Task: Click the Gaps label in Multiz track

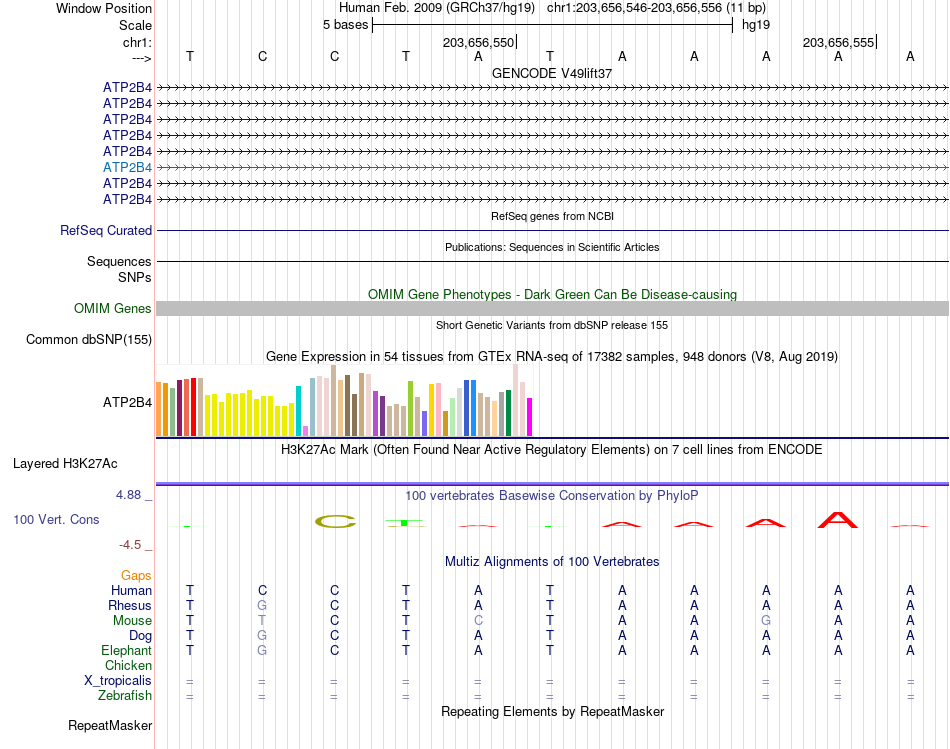Action: coord(136,575)
